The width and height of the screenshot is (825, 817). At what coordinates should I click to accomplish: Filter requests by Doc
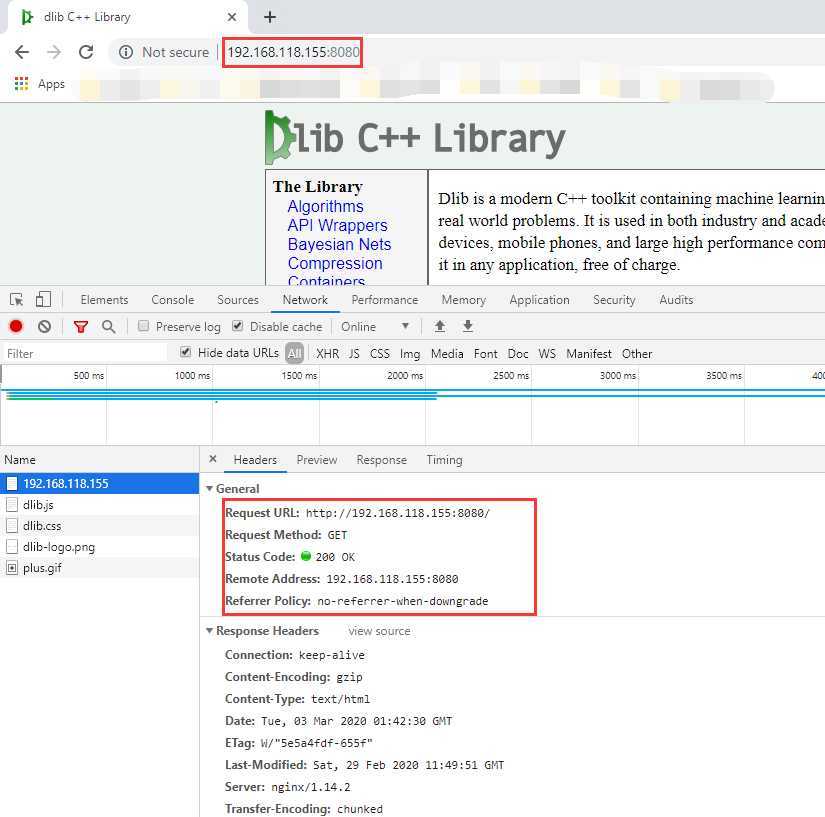tap(518, 354)
